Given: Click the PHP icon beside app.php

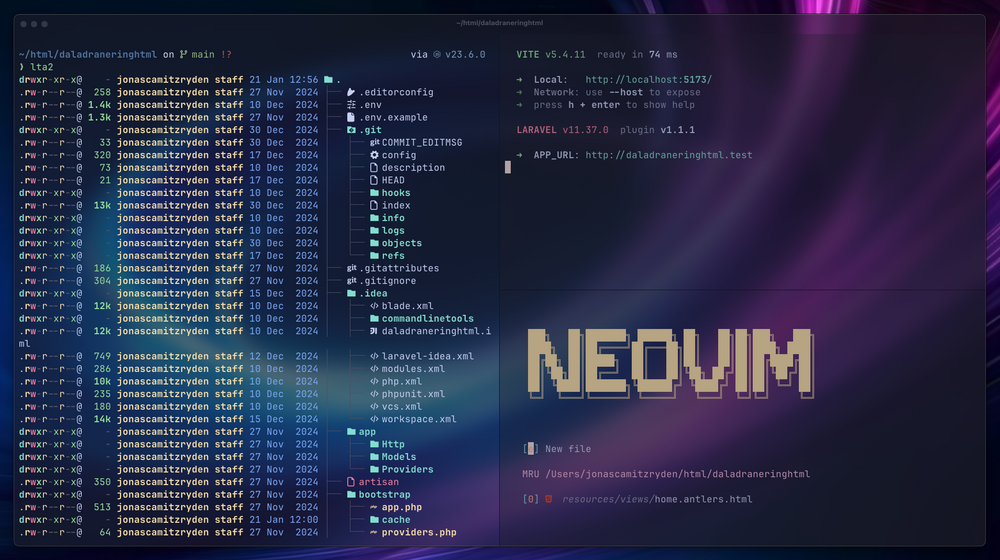Looking at the screenshot, I should [x=374, y=508].
